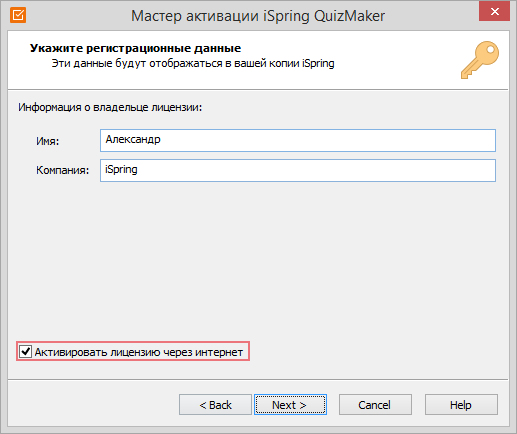The width and height of the screenshot is (517, 434).
Task: Uncheck the internet activation checkbox box
Action: [25, 351]
